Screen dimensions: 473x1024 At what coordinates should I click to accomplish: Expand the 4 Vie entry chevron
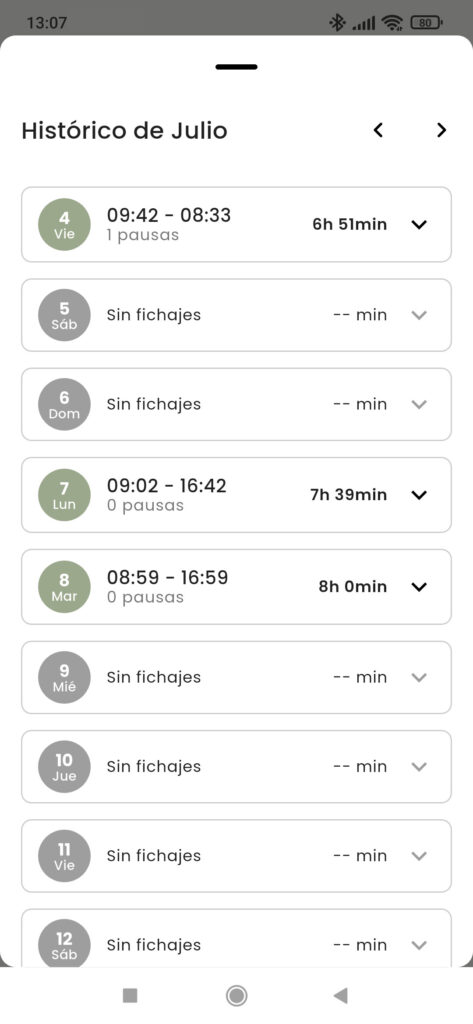pyautogui.click(x=419, y=225)
